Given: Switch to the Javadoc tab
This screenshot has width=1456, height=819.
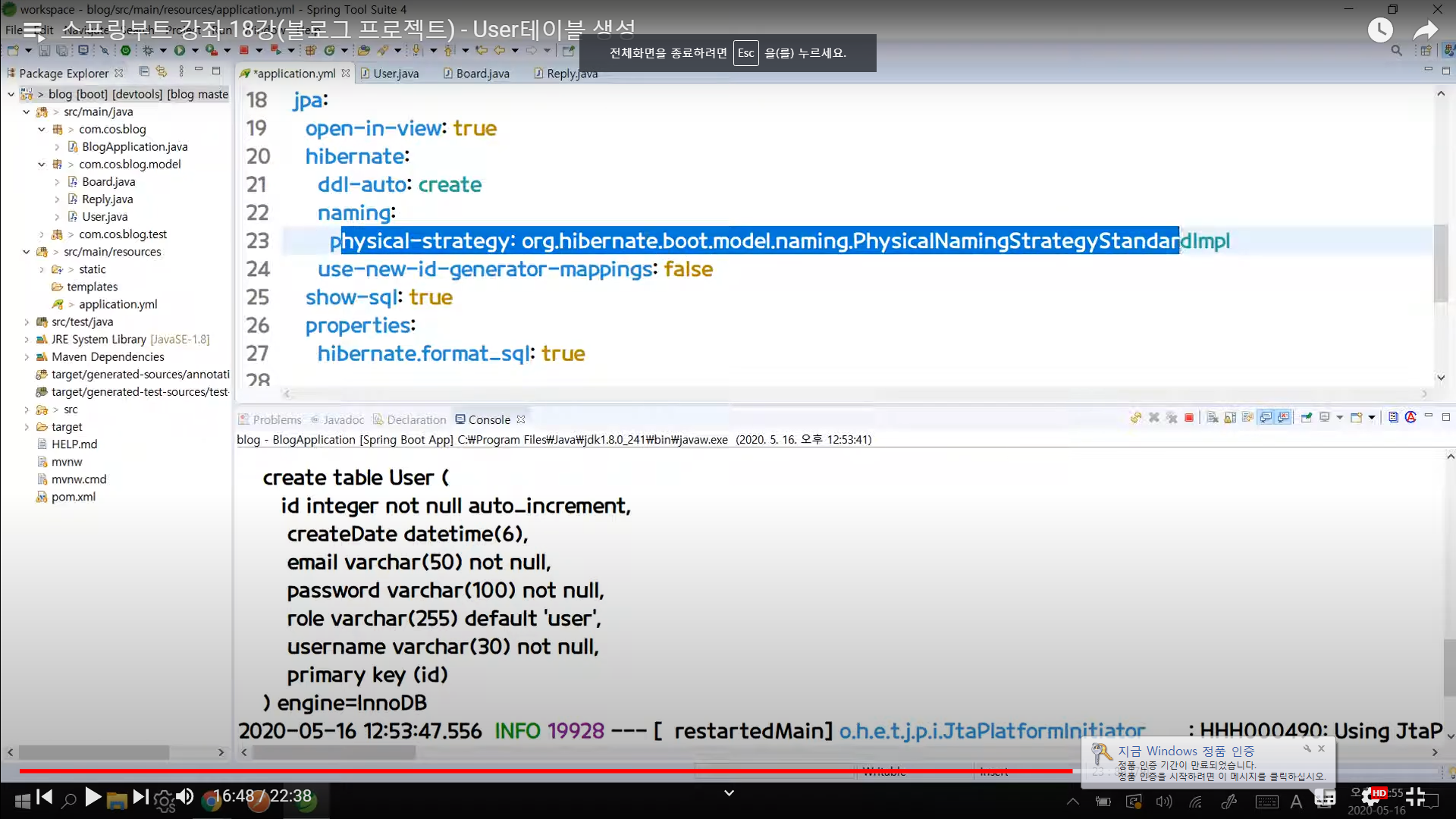Looking at the screenshot, I should [337, 419].
